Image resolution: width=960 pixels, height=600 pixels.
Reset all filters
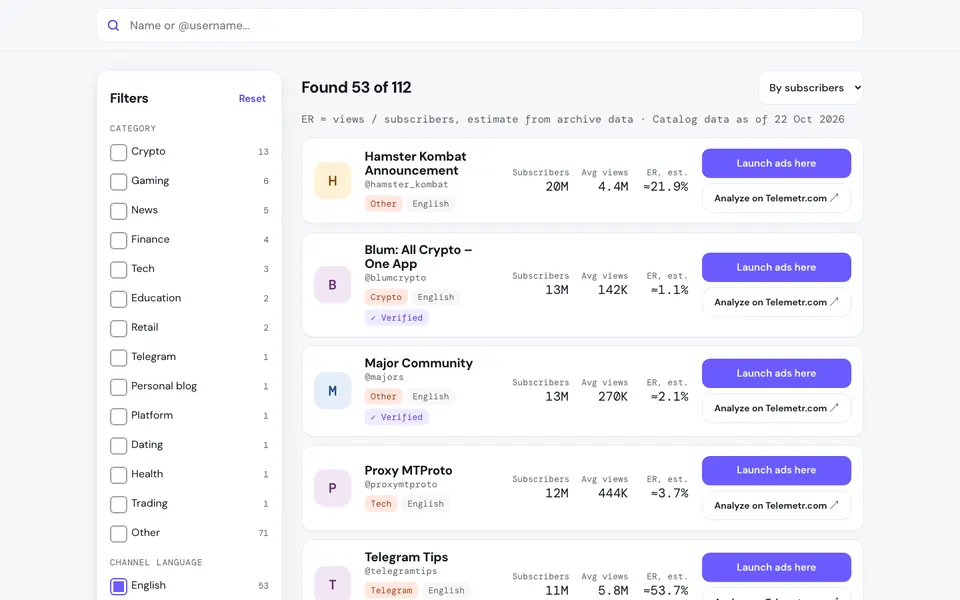[x=252, y=99]
